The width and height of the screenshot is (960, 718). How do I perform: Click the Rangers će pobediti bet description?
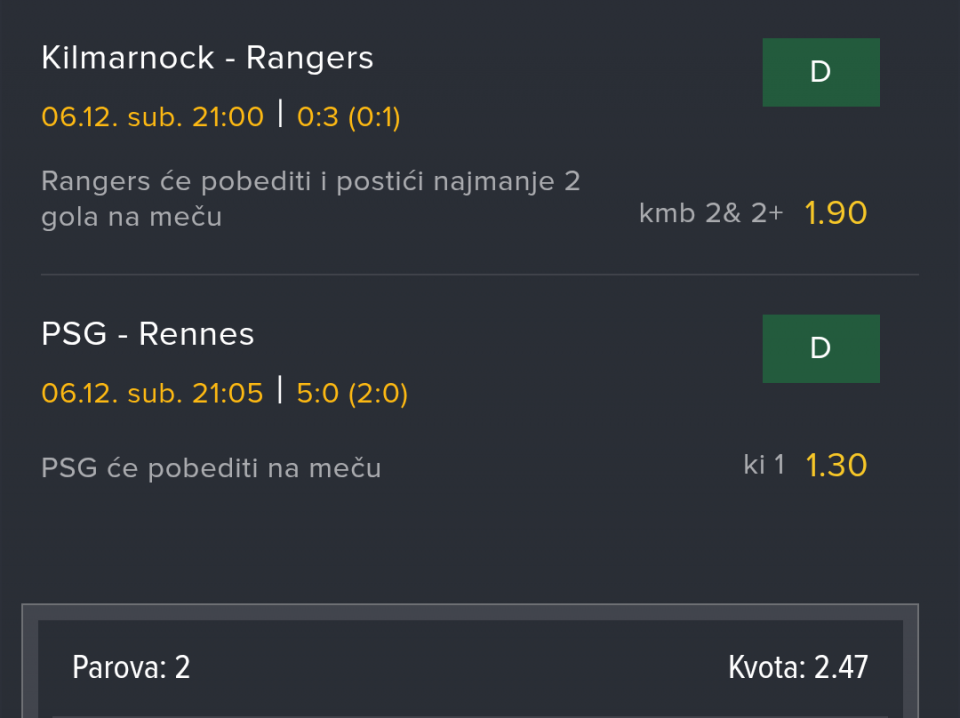(x=310, y=198)
